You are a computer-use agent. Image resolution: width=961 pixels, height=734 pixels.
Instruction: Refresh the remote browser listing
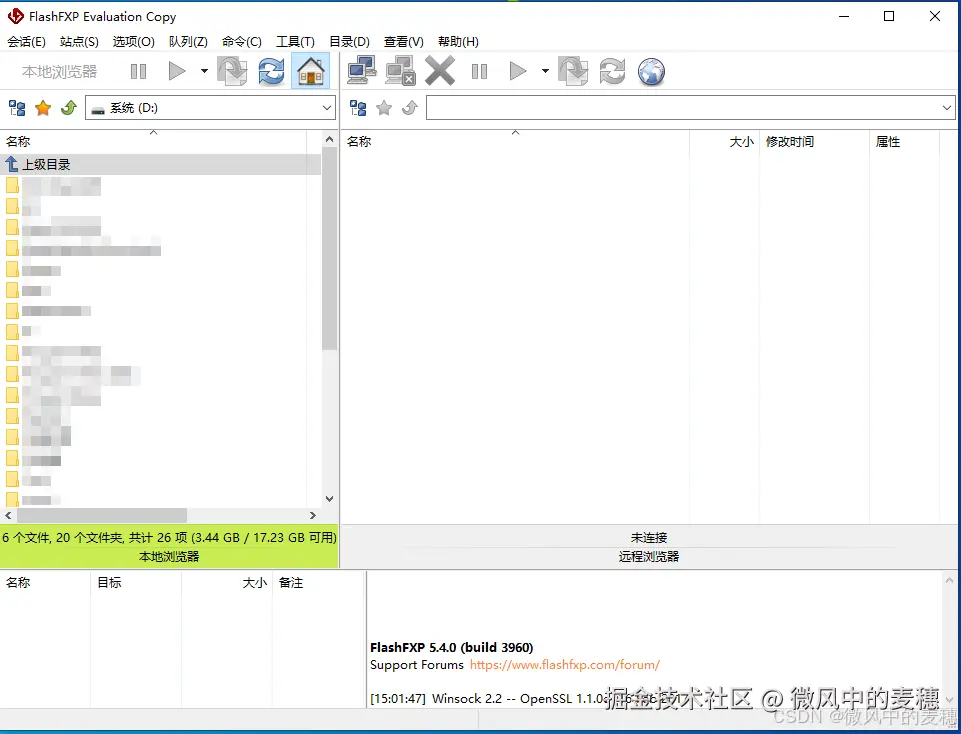612,71
